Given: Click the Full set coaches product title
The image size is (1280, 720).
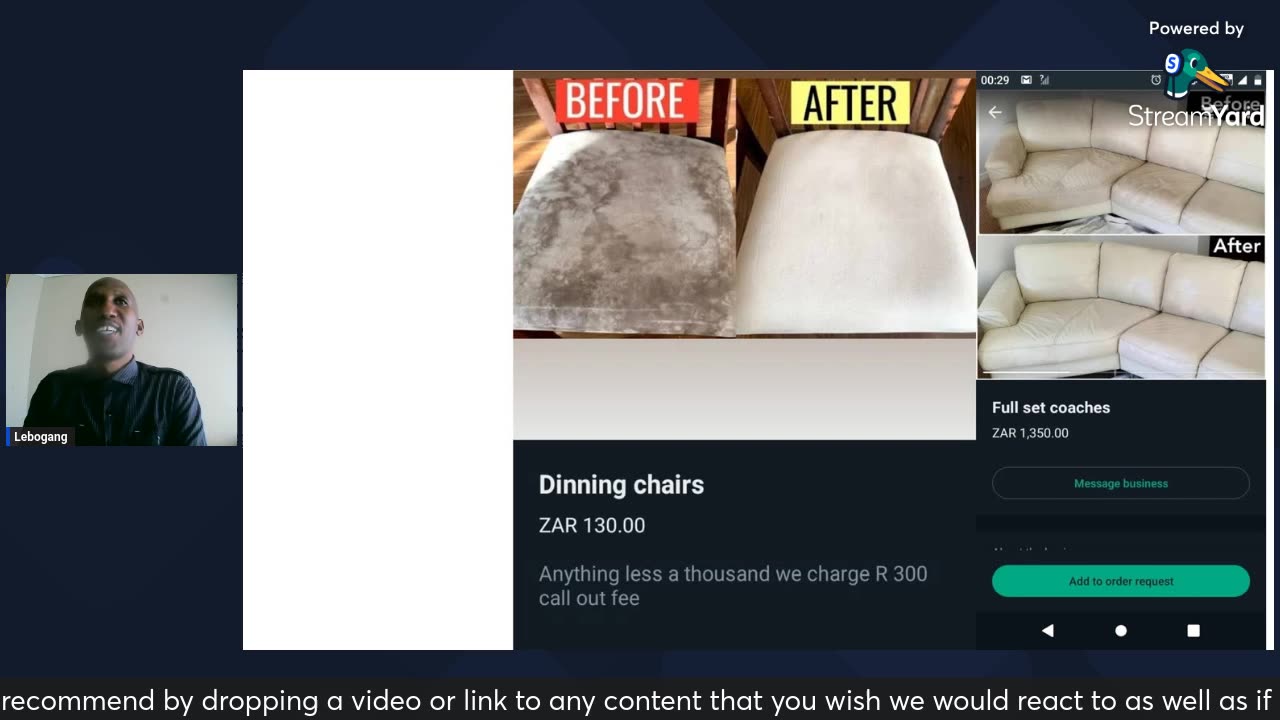Looking at the screenshot, I should pyautogui.click(x=1051, y=408).
